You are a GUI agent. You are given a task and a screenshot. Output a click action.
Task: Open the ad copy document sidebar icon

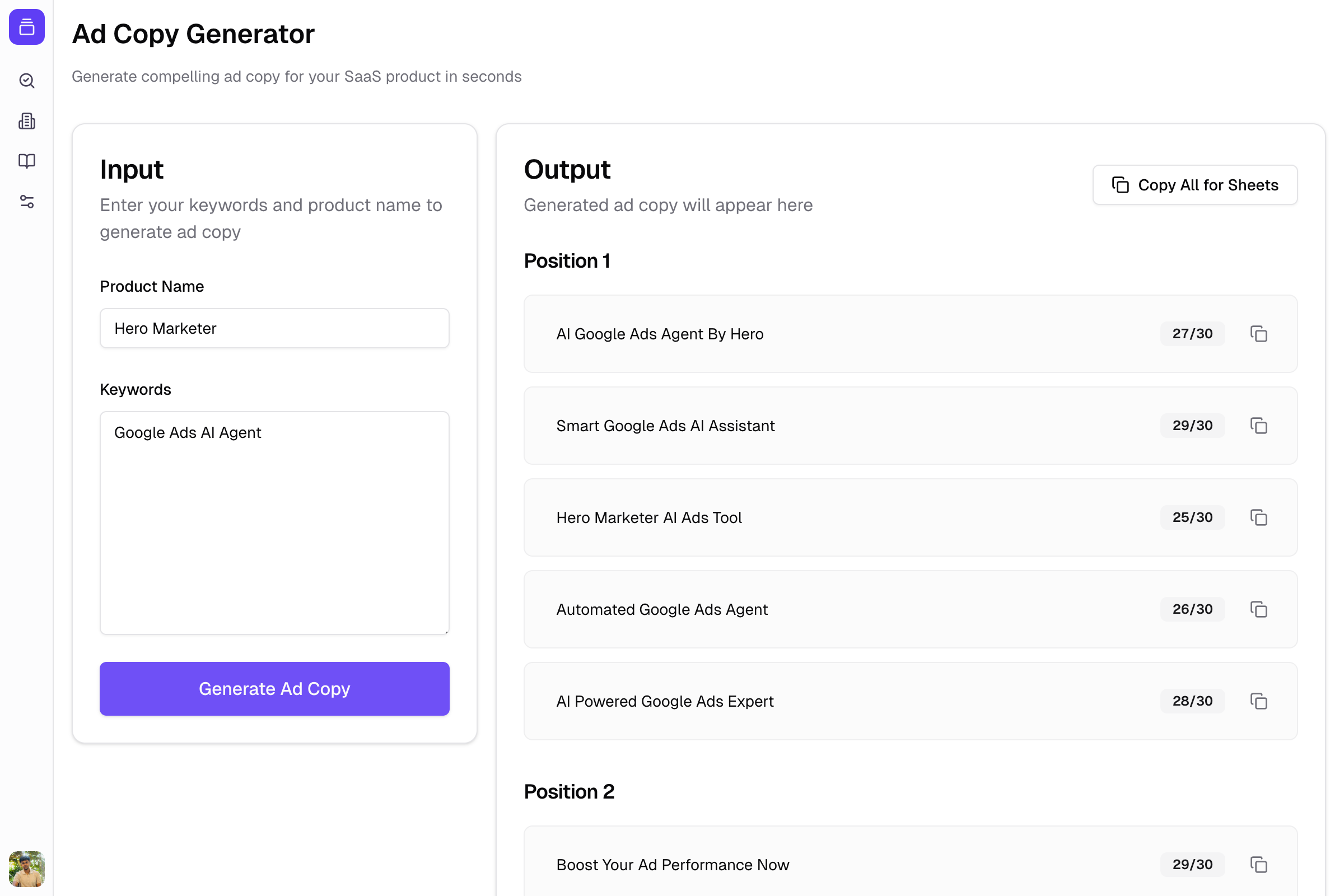click(x=27, y=121)
